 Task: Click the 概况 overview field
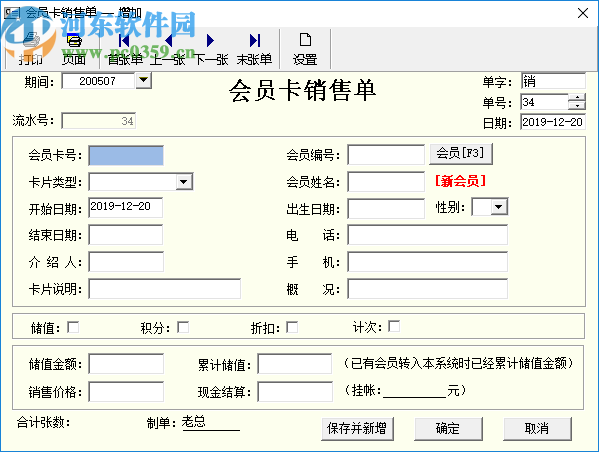coord(427,289)
